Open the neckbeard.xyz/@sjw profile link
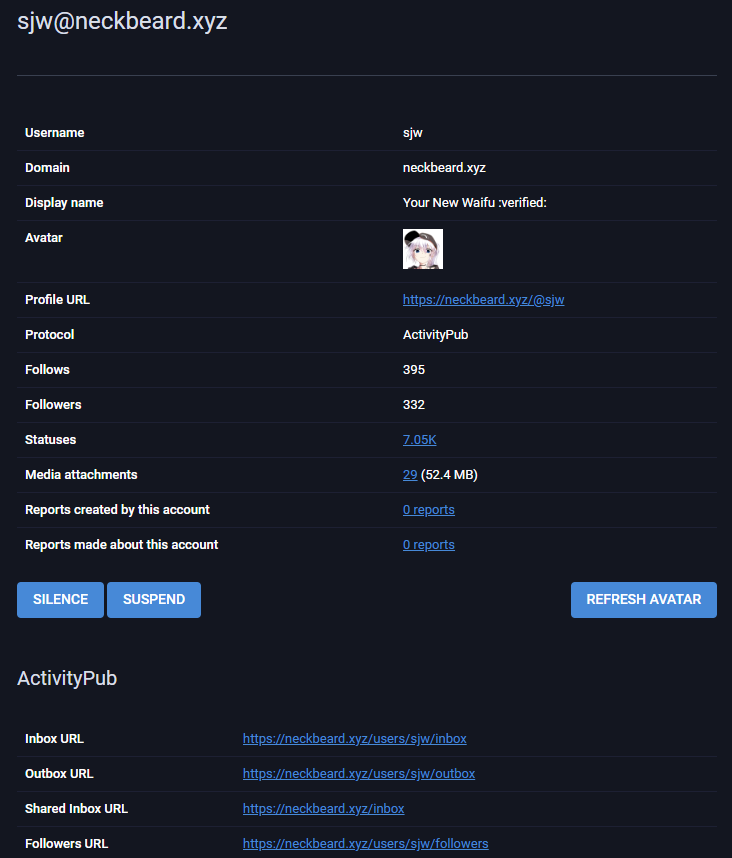Image resolution: width=732 pixels, height=858 pixels. point(483,300)
